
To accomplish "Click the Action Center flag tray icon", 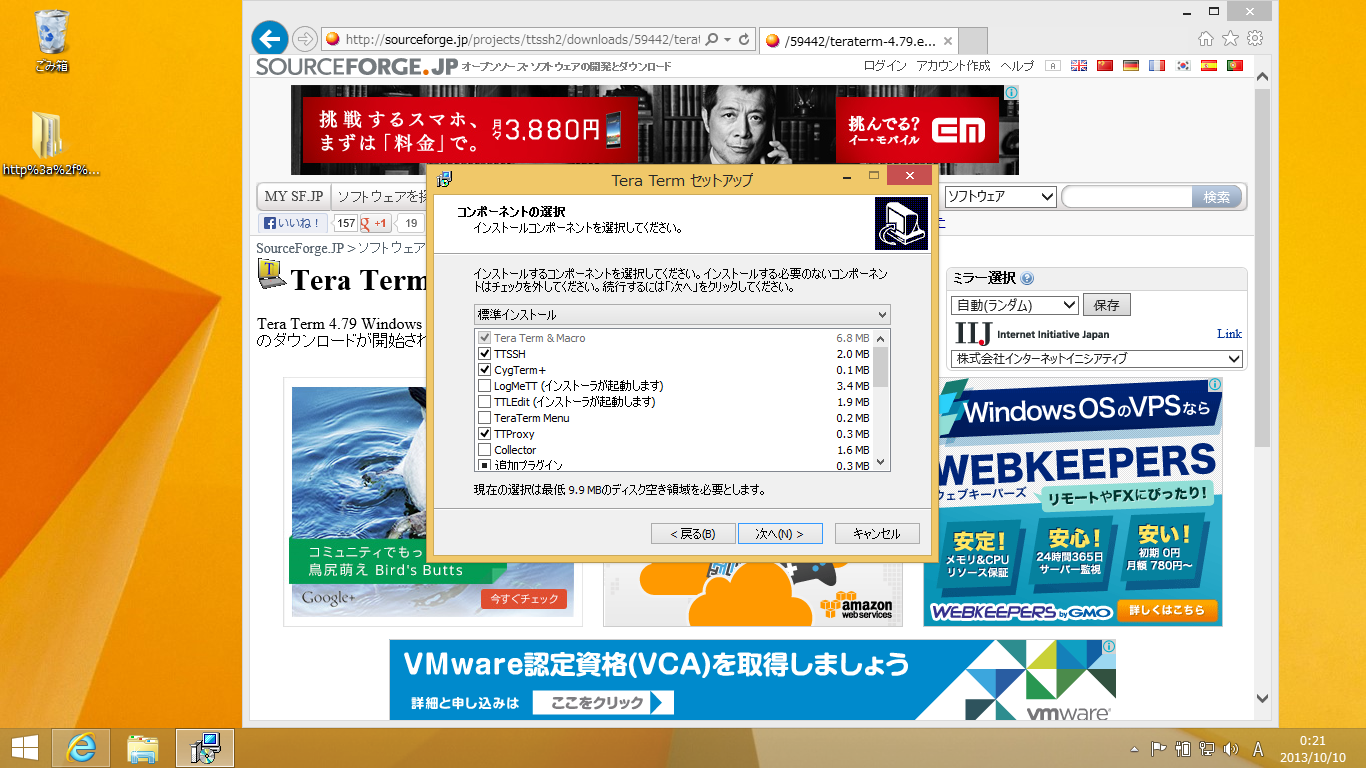I will (1159, 748).
